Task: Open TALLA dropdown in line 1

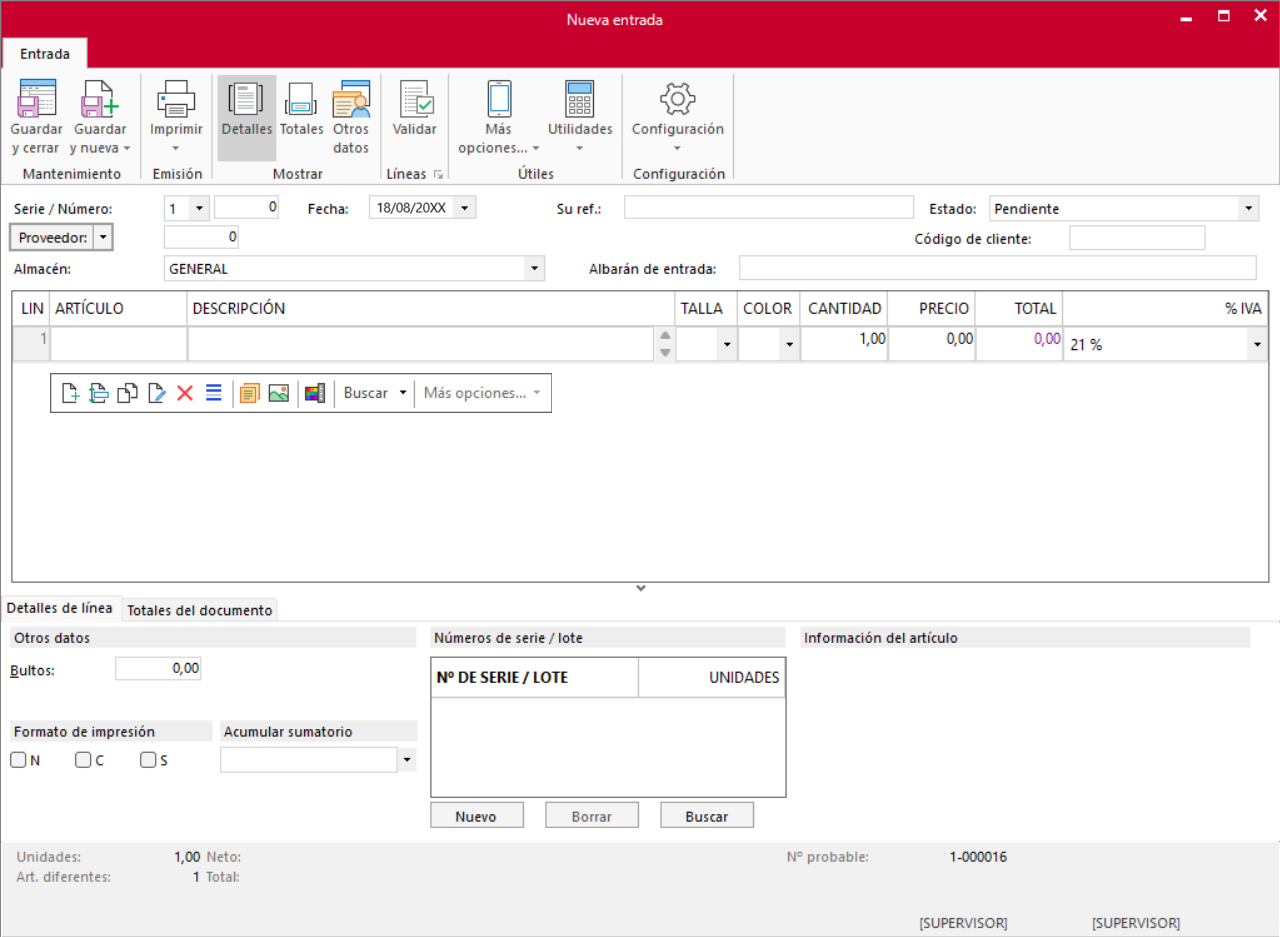Action: pos(727,345)
